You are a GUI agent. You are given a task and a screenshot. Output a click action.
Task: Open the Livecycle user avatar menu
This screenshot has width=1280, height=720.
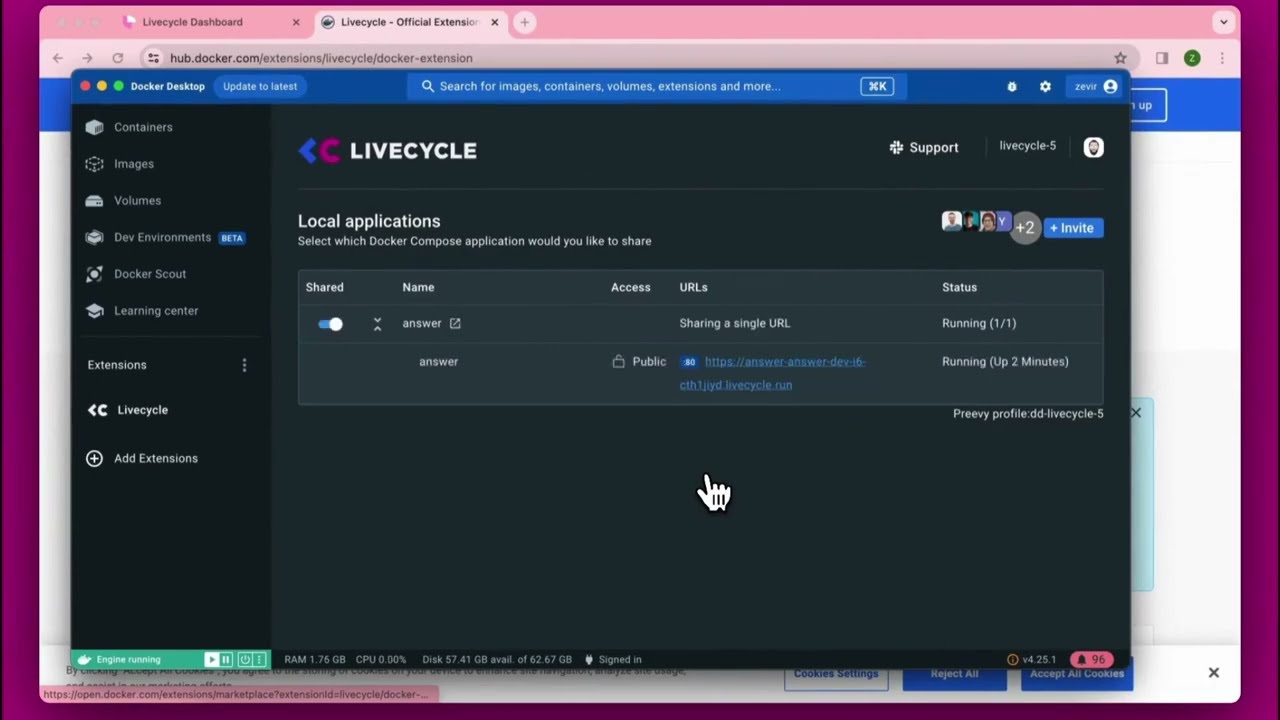coord(1093,147)
